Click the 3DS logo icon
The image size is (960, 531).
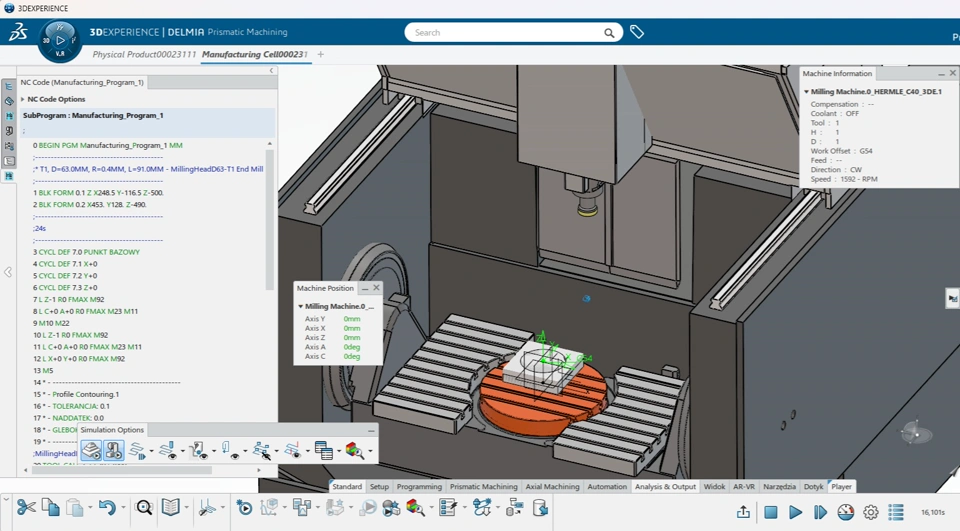coord(18,32)
